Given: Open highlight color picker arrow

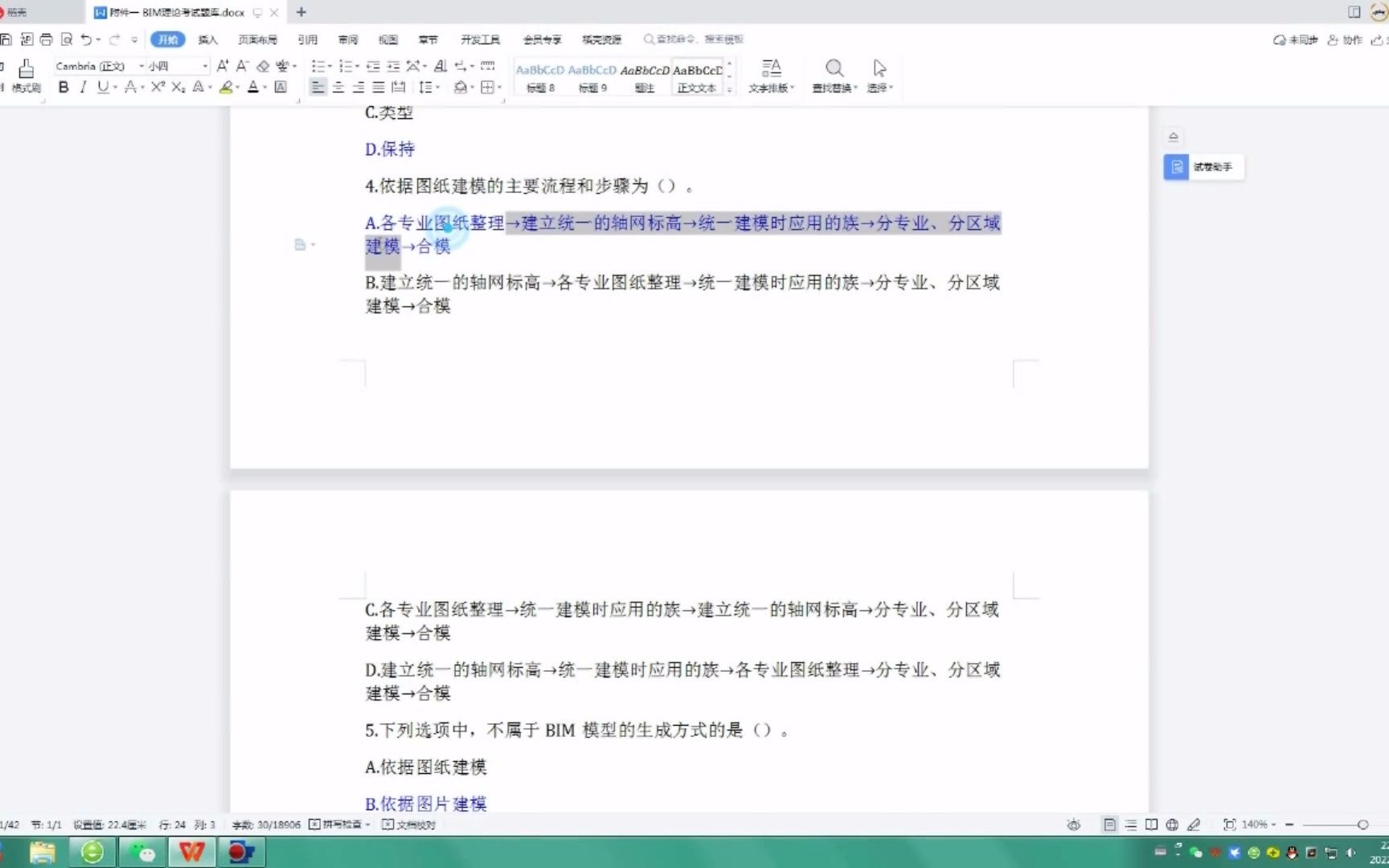Looking at the screenshot, I should 238,87.
